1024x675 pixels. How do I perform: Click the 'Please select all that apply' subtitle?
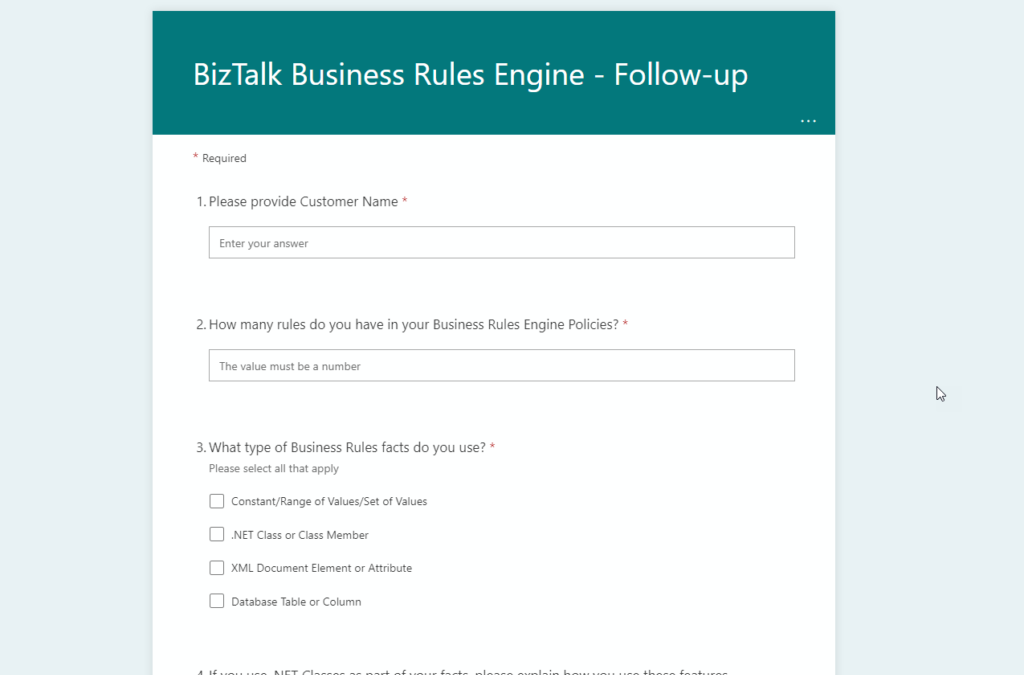coord(274,468)
